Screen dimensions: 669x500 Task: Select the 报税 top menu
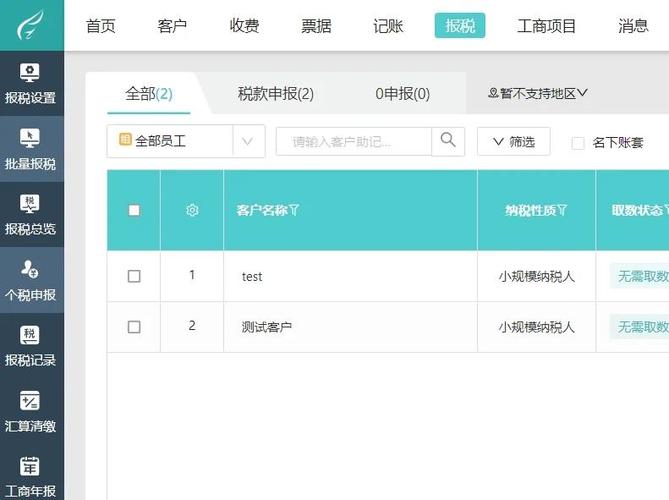460,26
